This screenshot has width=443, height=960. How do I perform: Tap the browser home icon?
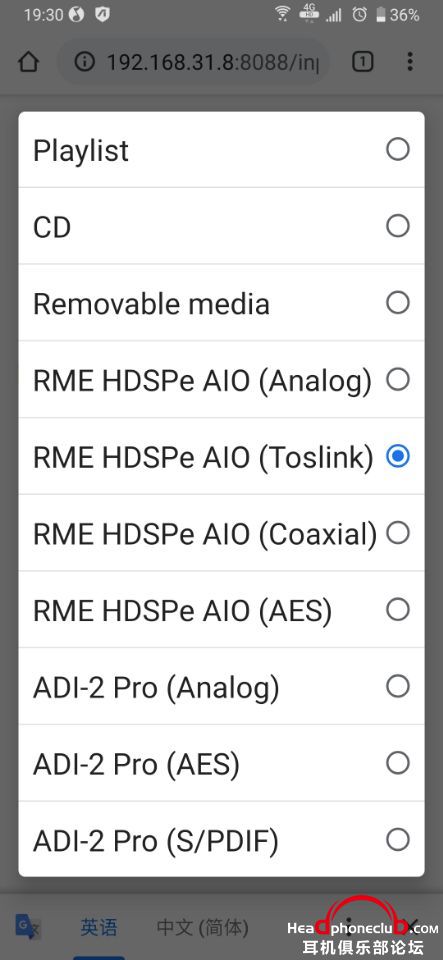[28, 62]
